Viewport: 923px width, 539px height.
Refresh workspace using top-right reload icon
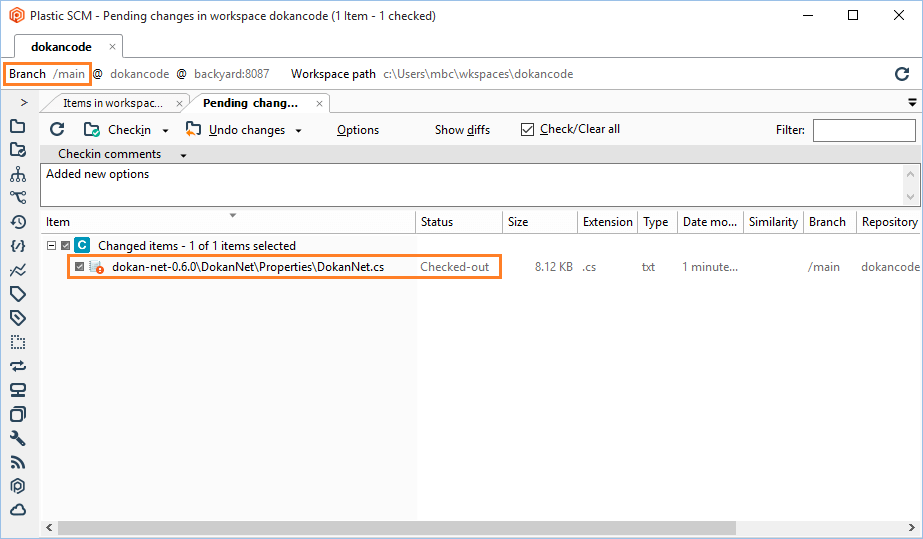click(x=901, y=74)
